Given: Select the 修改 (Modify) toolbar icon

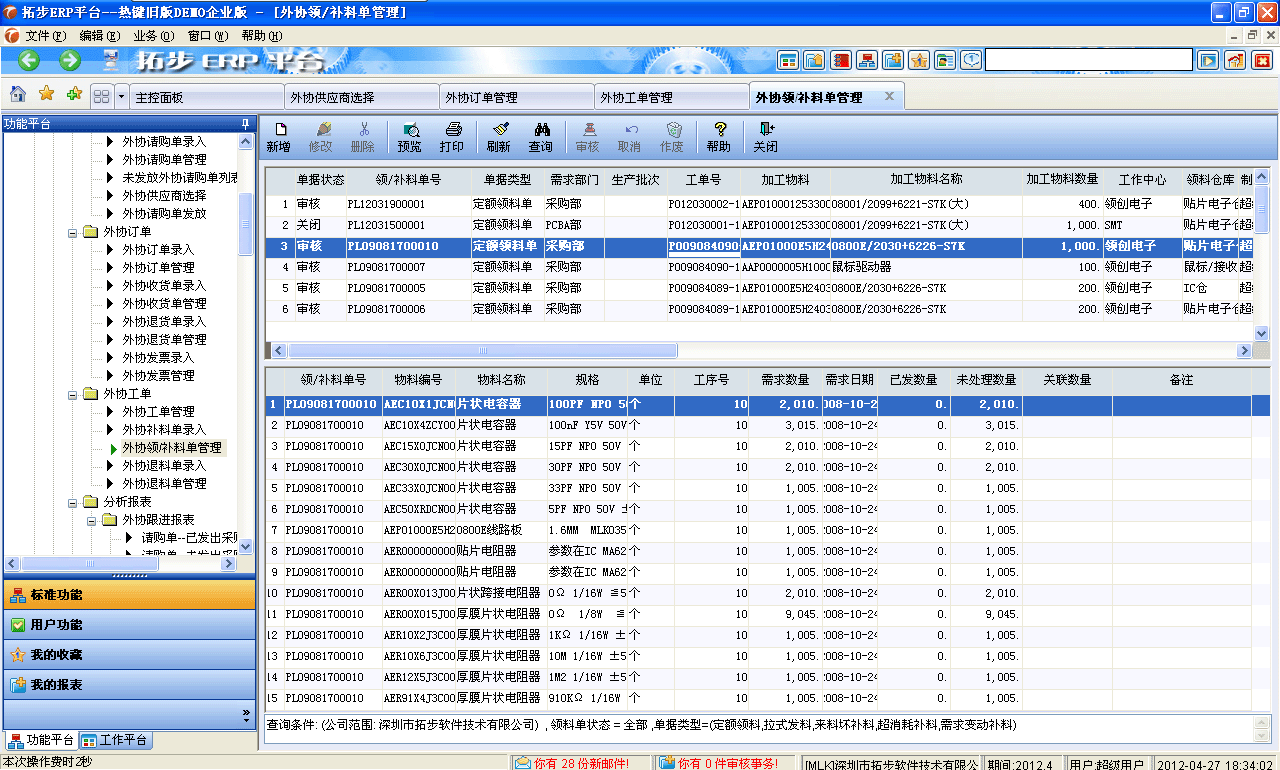Looking at the screenshot, I should click(x=323, y=135).
